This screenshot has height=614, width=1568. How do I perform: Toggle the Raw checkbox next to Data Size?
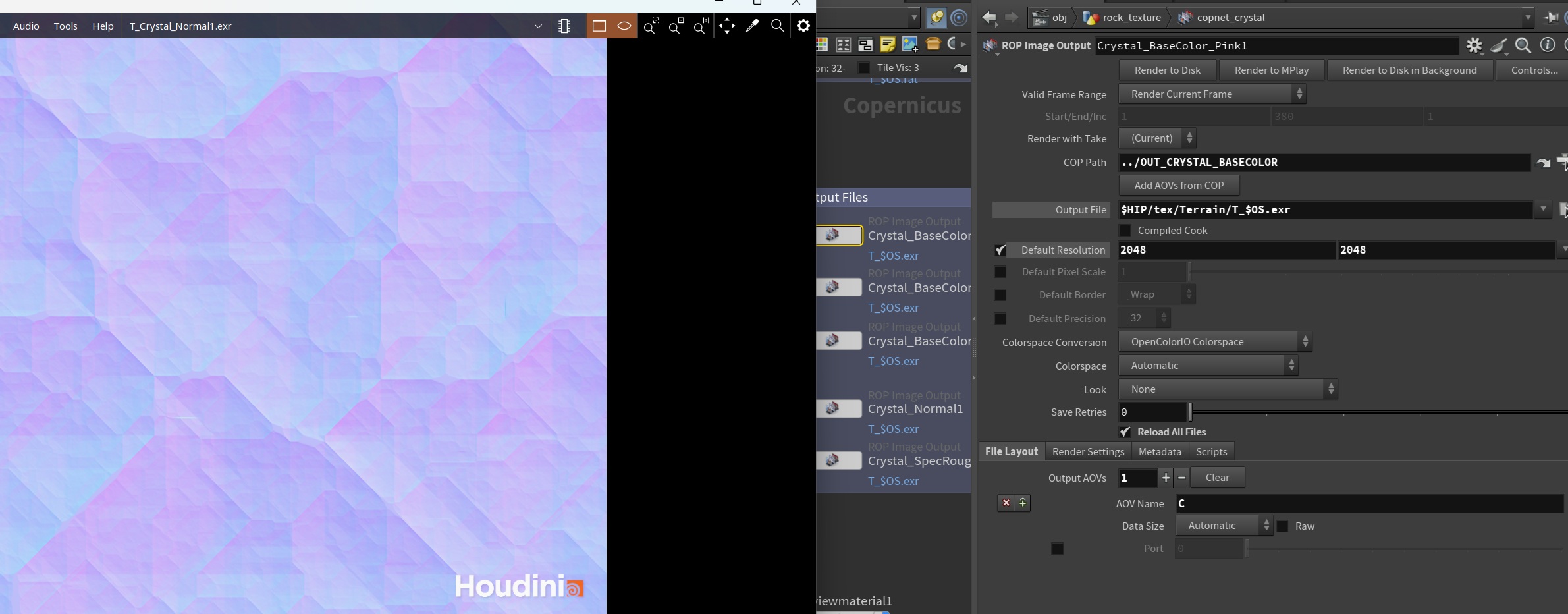(x=1282, y=526)
